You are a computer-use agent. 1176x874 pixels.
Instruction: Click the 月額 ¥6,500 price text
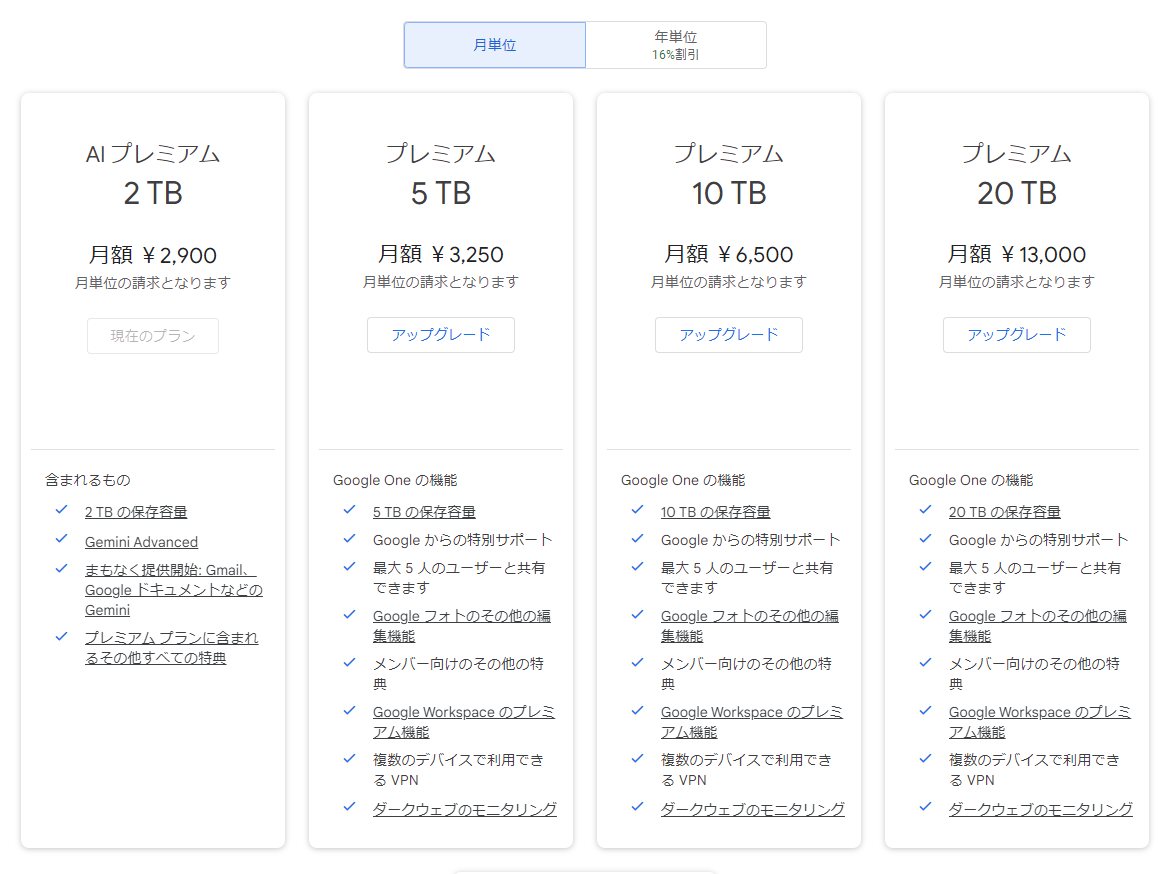(x=729, y=254)
